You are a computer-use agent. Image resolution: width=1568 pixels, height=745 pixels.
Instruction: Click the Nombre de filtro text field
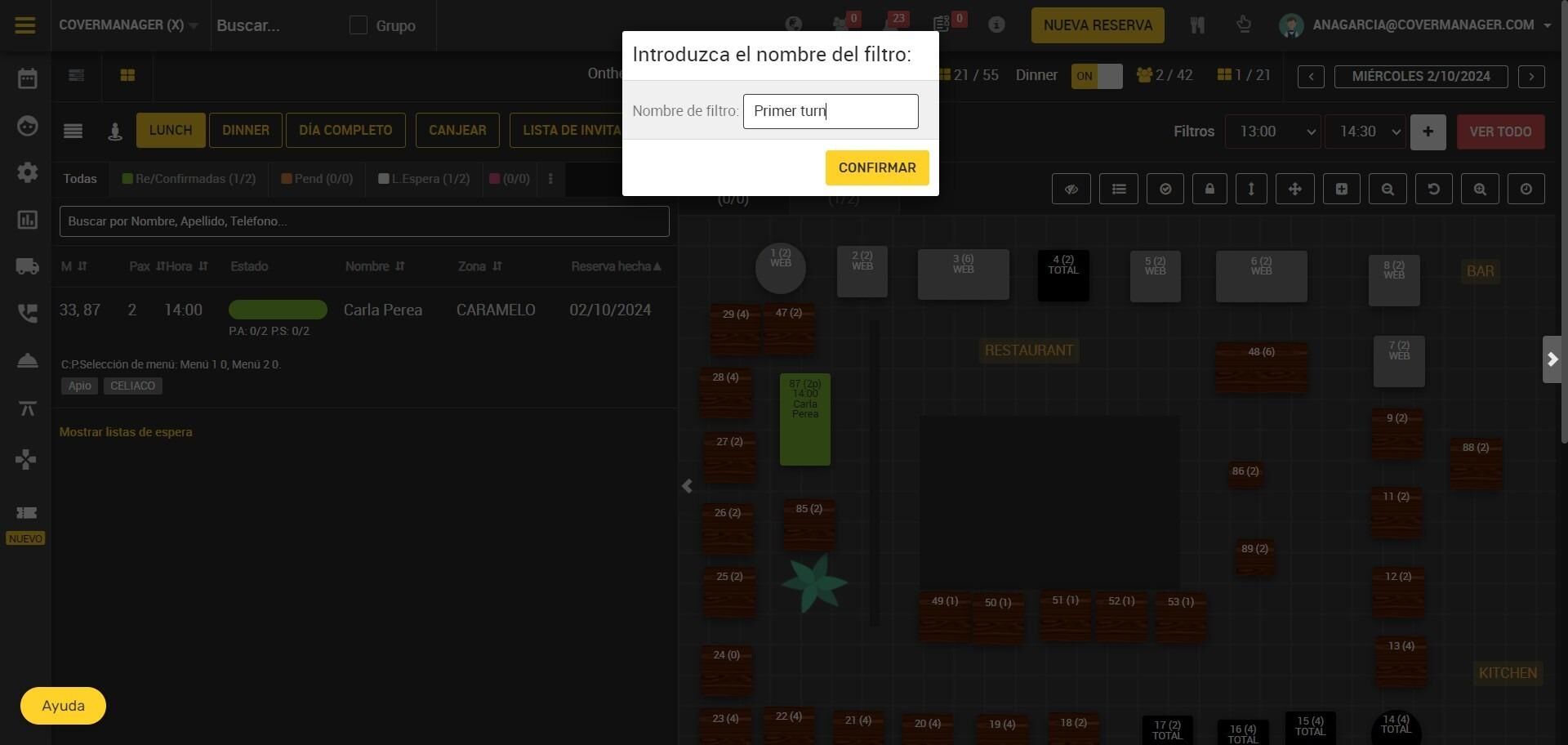pyautogui.click(x=831, y=111)
